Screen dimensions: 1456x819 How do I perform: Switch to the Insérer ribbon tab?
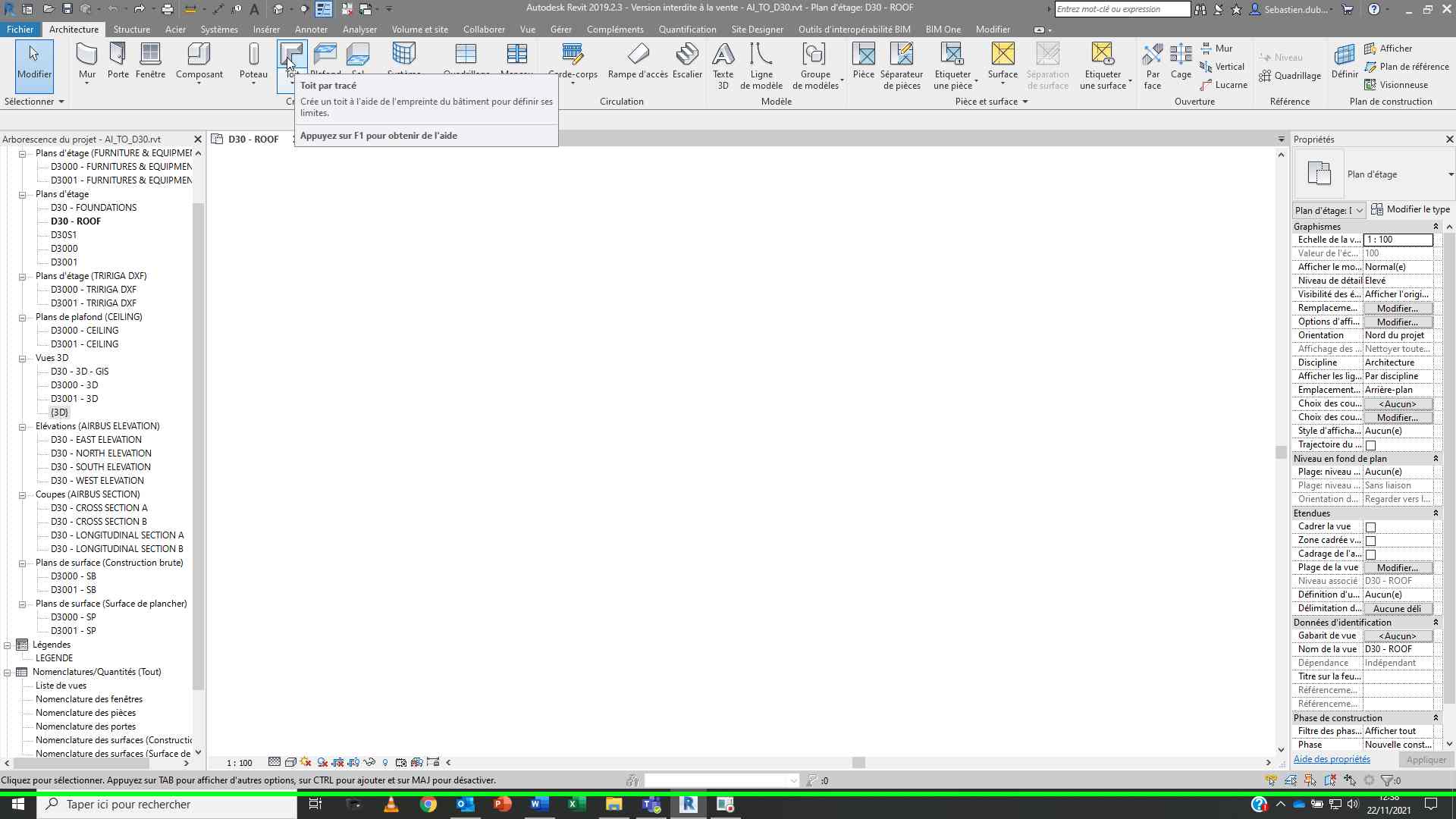tap(266, 30)
